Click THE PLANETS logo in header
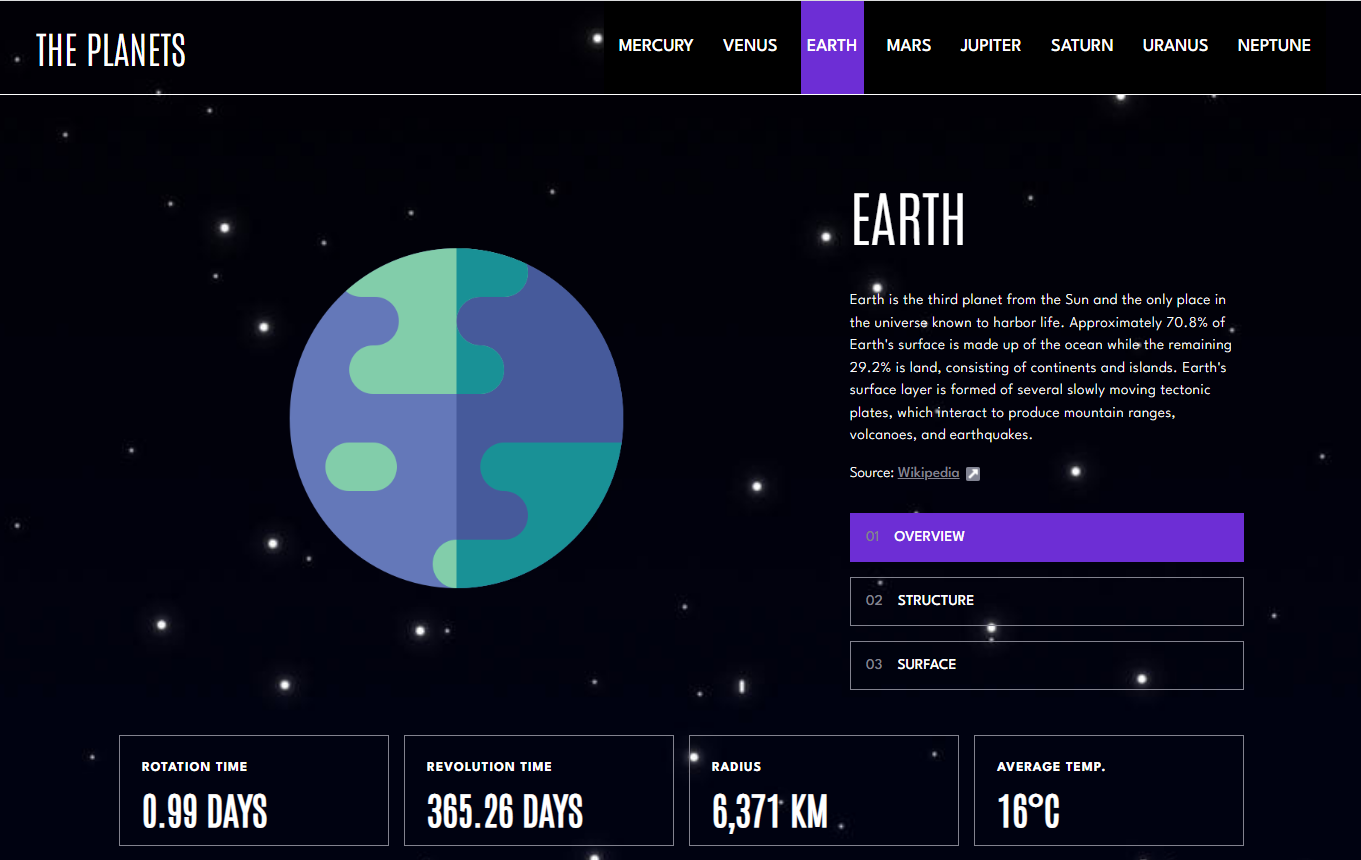1361x860 pixels. click(x=111, y=49)
